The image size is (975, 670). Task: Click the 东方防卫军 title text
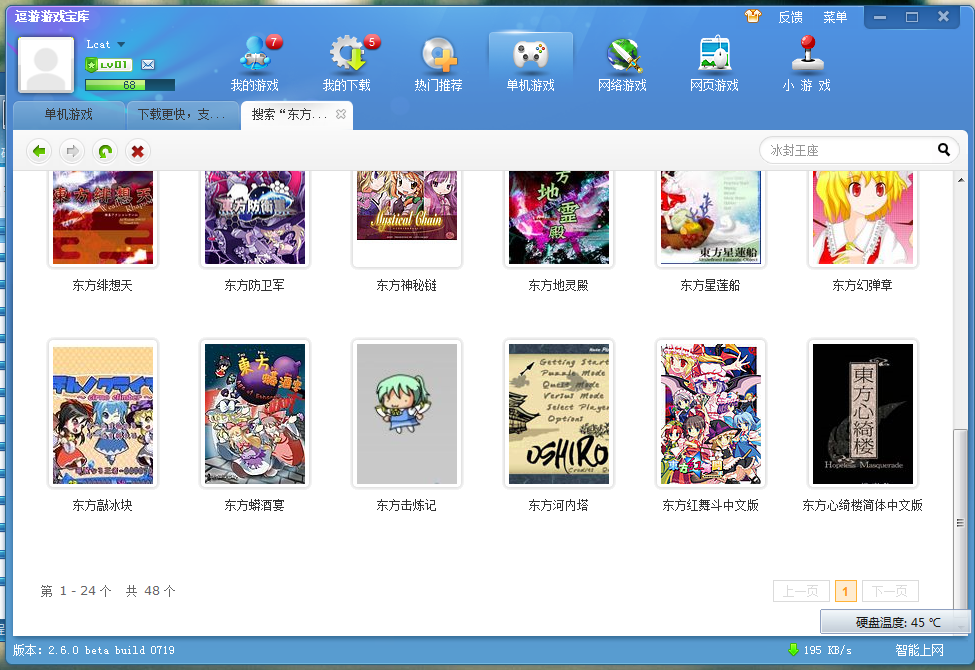coord(255,286)
